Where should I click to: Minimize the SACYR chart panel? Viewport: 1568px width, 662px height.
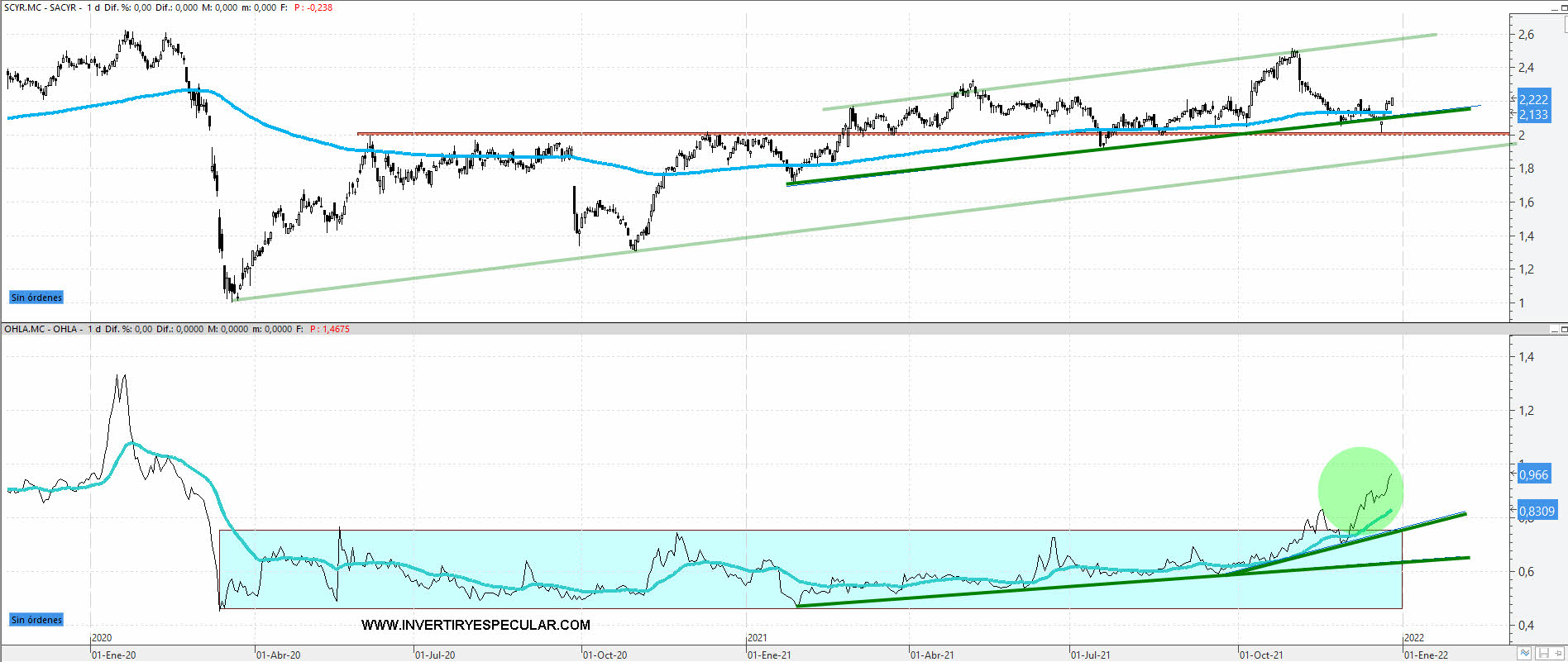[x=1555, y=7]
